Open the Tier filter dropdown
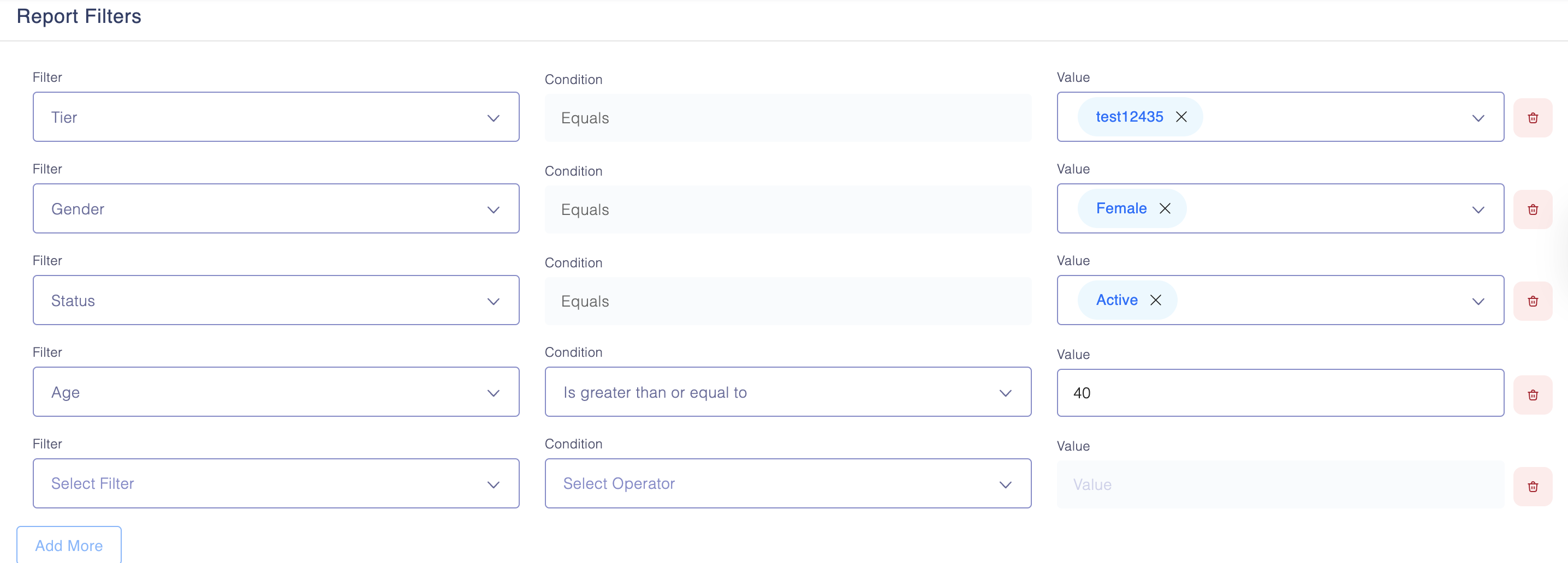The width and height of the screenshot is (1568, 563). coord(276,117)
